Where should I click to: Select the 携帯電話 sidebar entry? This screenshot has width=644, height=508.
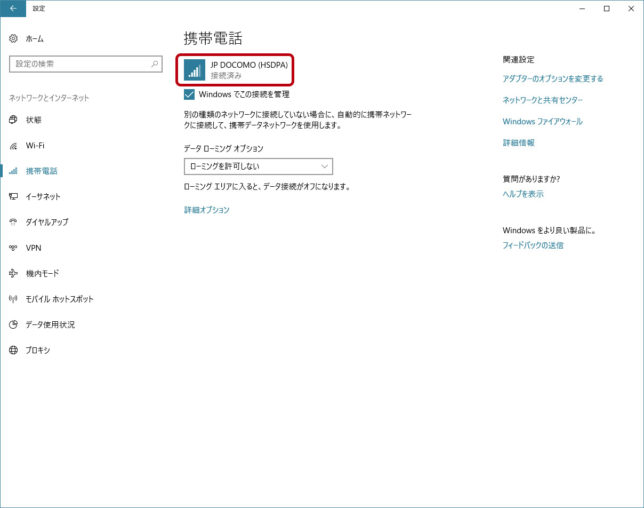click(41, 171)
